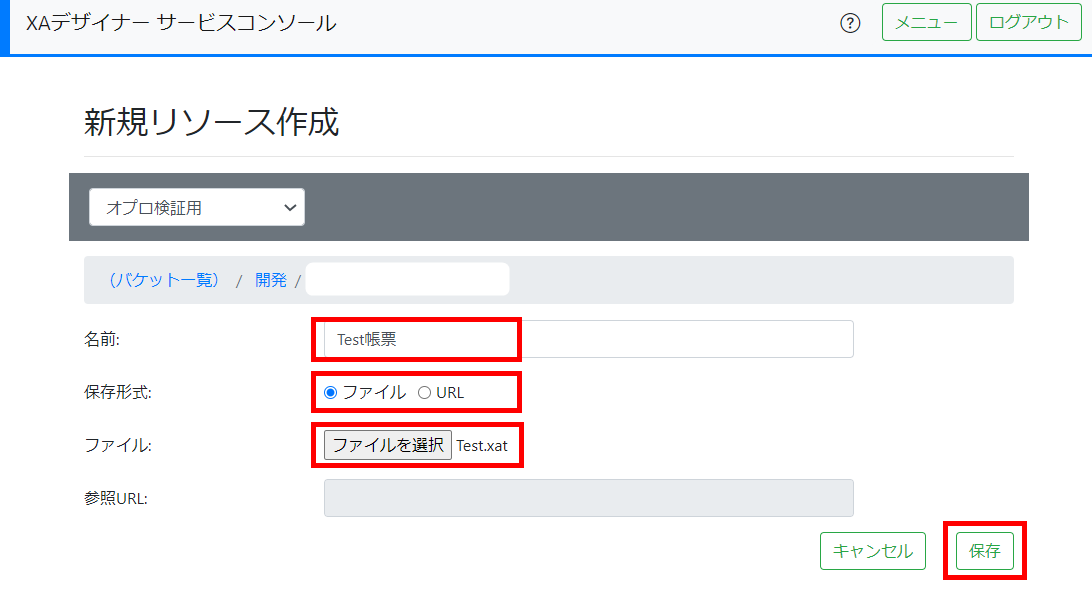Go to the (バケット一覧) breadcrumb link
The height and width of the screenshot is (593, 1092).
[x=164, y=280]
